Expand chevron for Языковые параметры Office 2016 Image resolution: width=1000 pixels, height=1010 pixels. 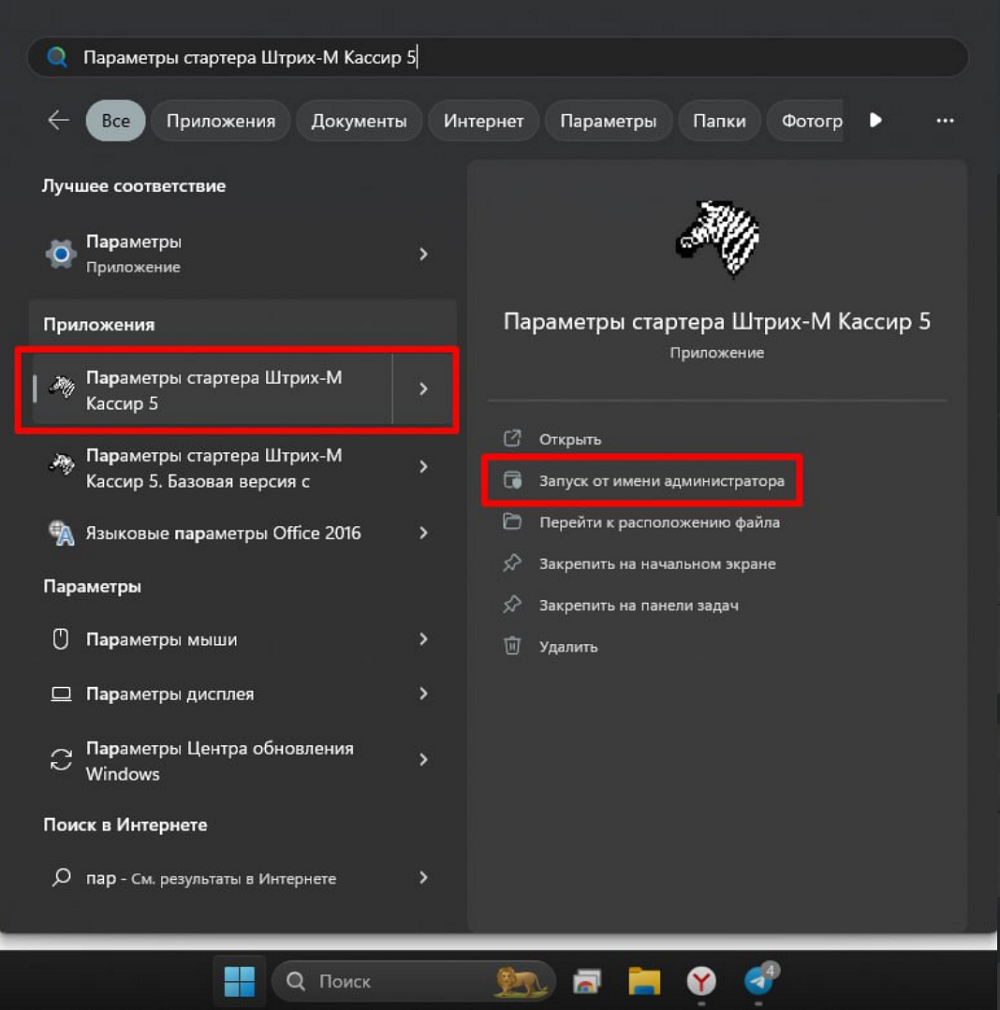(x=423, y=533)
